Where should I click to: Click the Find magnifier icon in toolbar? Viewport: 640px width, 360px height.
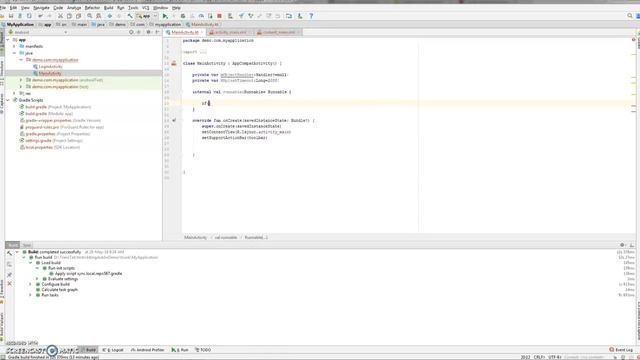[89, 16]
